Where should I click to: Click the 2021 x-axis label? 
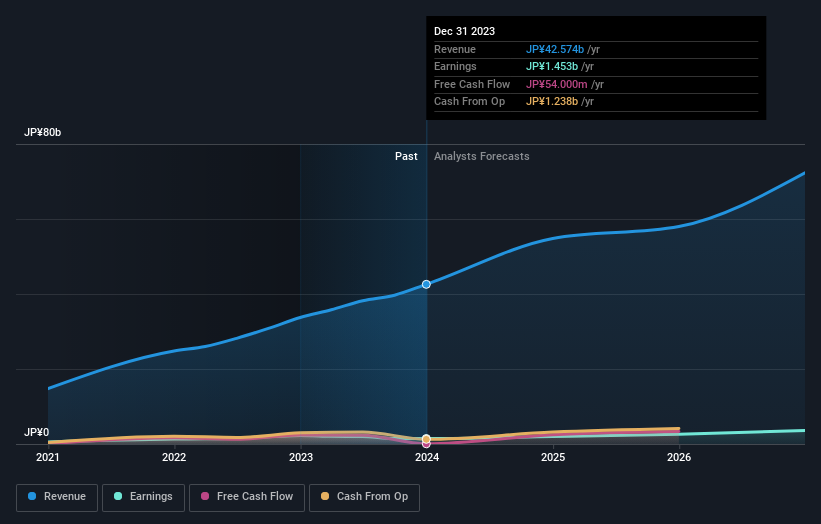(48, 457)
